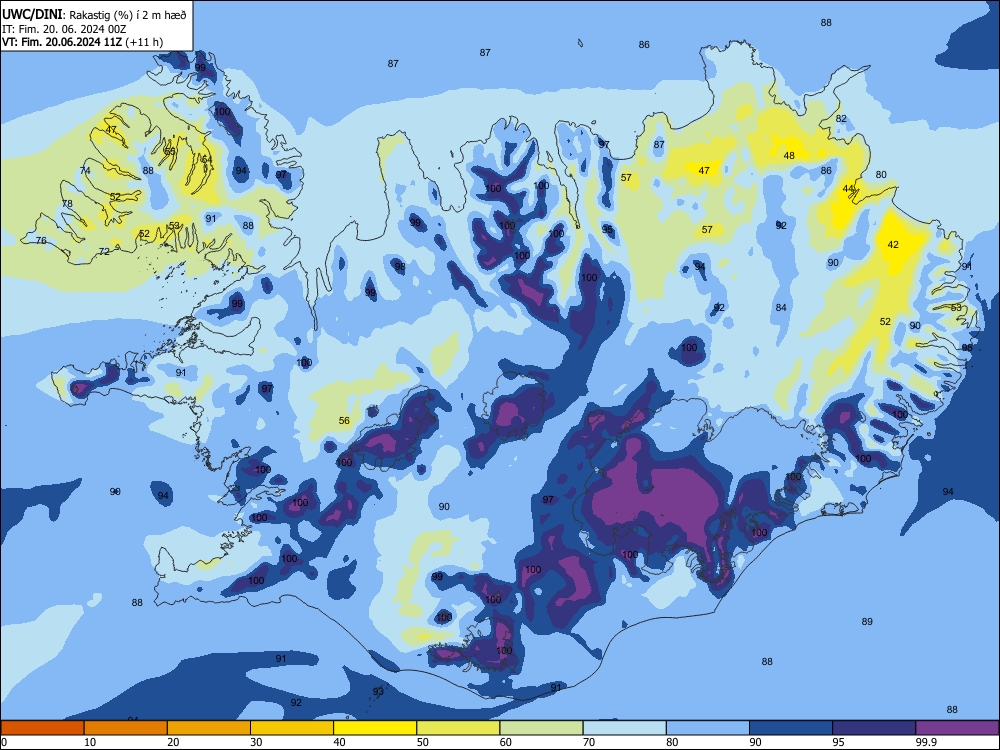Click the 78 humidity value on the map
Image resolution: width=1000 pixels, height=750 pixels.
coord(67,204)
